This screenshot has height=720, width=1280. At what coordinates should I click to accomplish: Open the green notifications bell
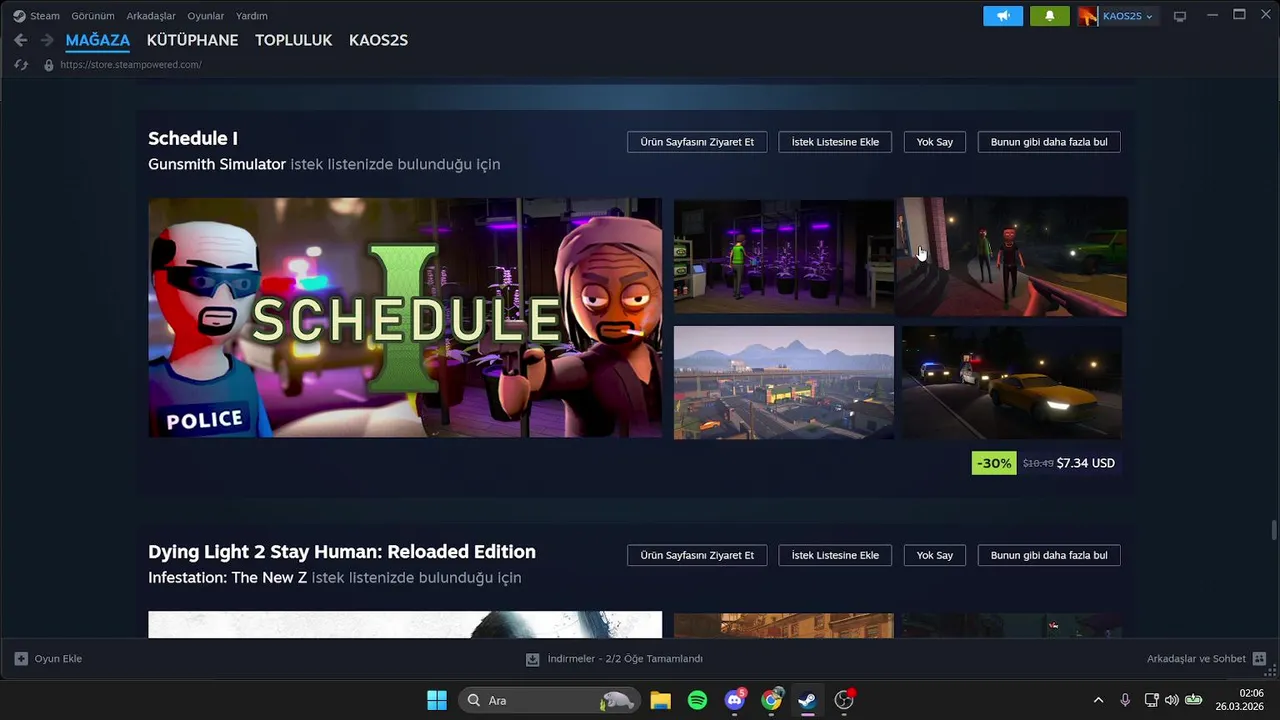pyautogui.click(x=1049, y=16)
